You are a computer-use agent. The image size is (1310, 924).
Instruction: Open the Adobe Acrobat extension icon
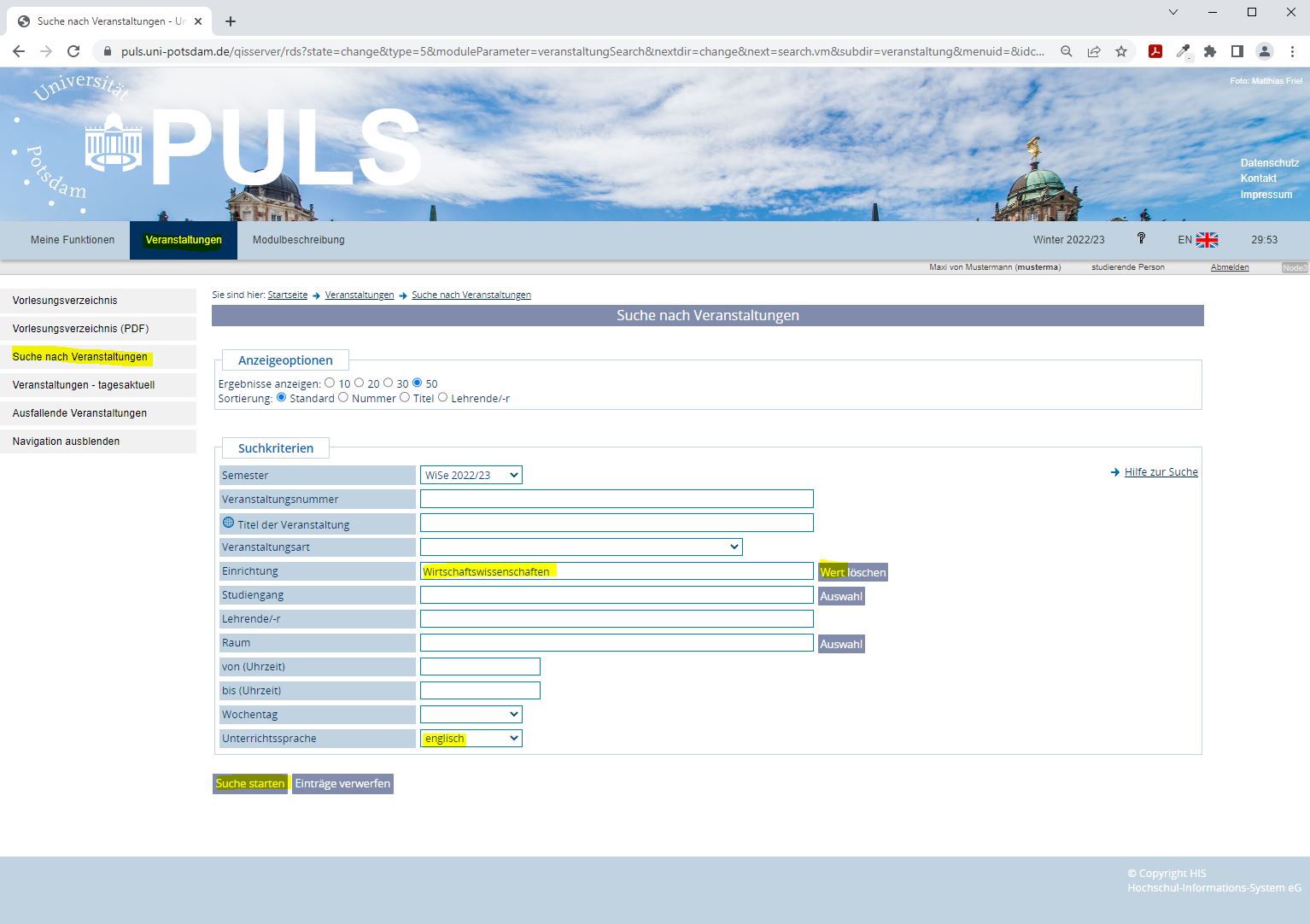(1155, 51)
